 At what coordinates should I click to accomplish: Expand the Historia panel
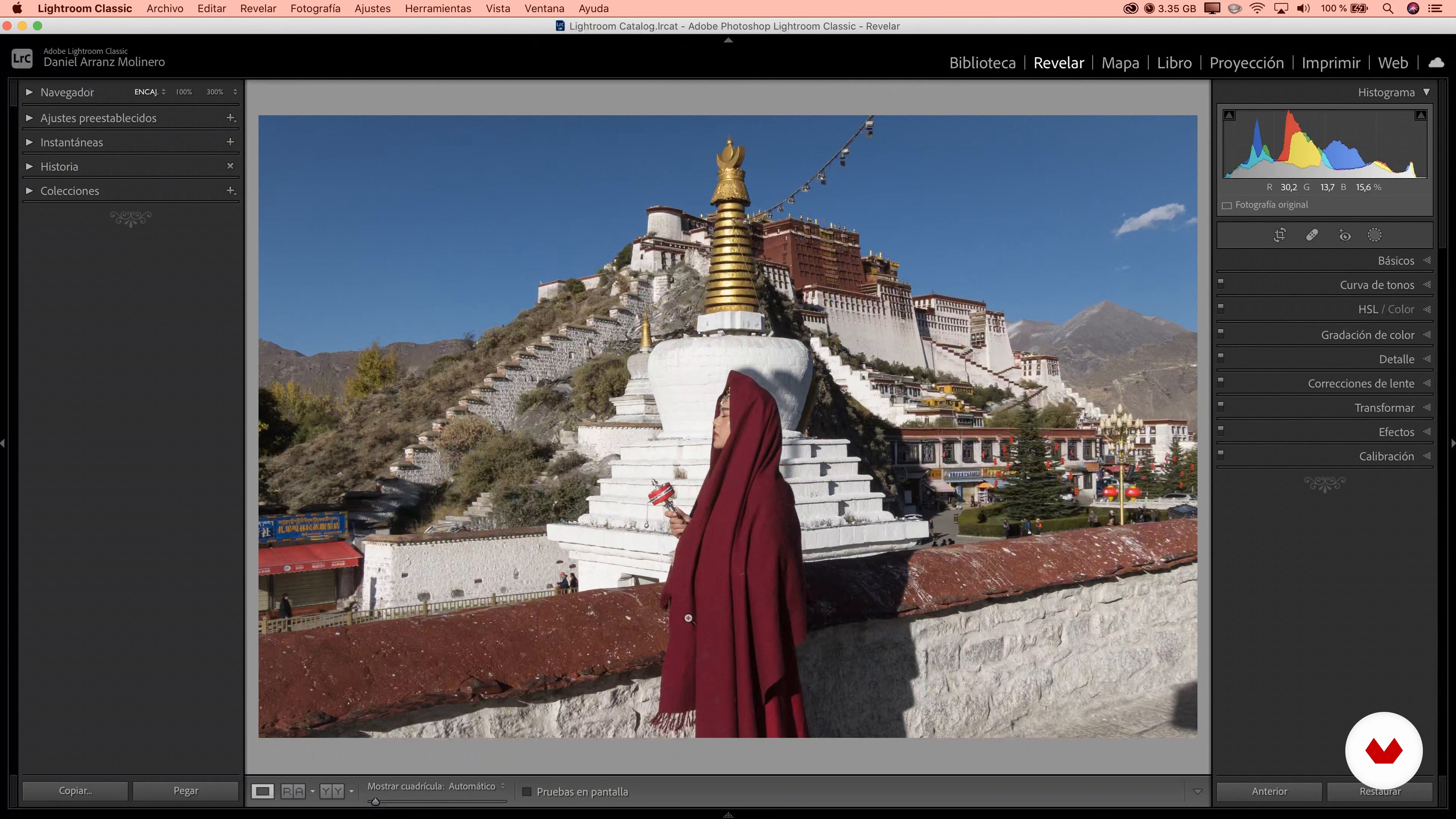(x=30, y=166)
